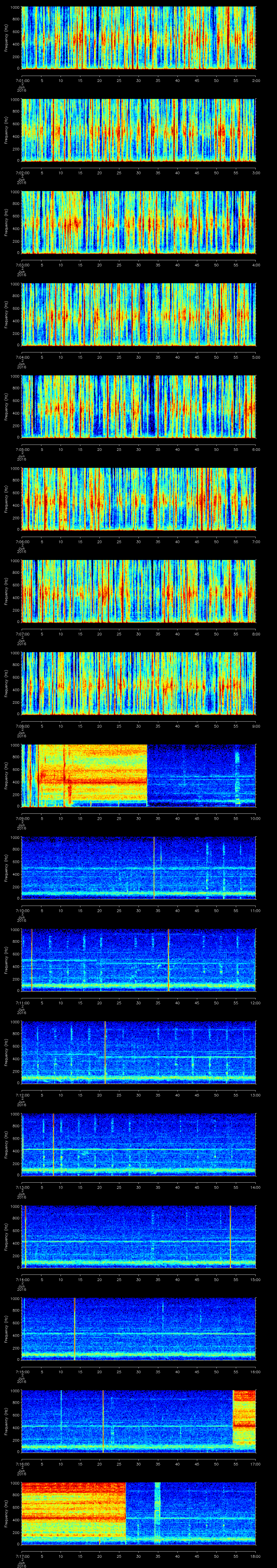The height and width of the screenshot is (1568, 277).
Task: Click the 7:12:00 start time label
Action: coord(22,1095)
